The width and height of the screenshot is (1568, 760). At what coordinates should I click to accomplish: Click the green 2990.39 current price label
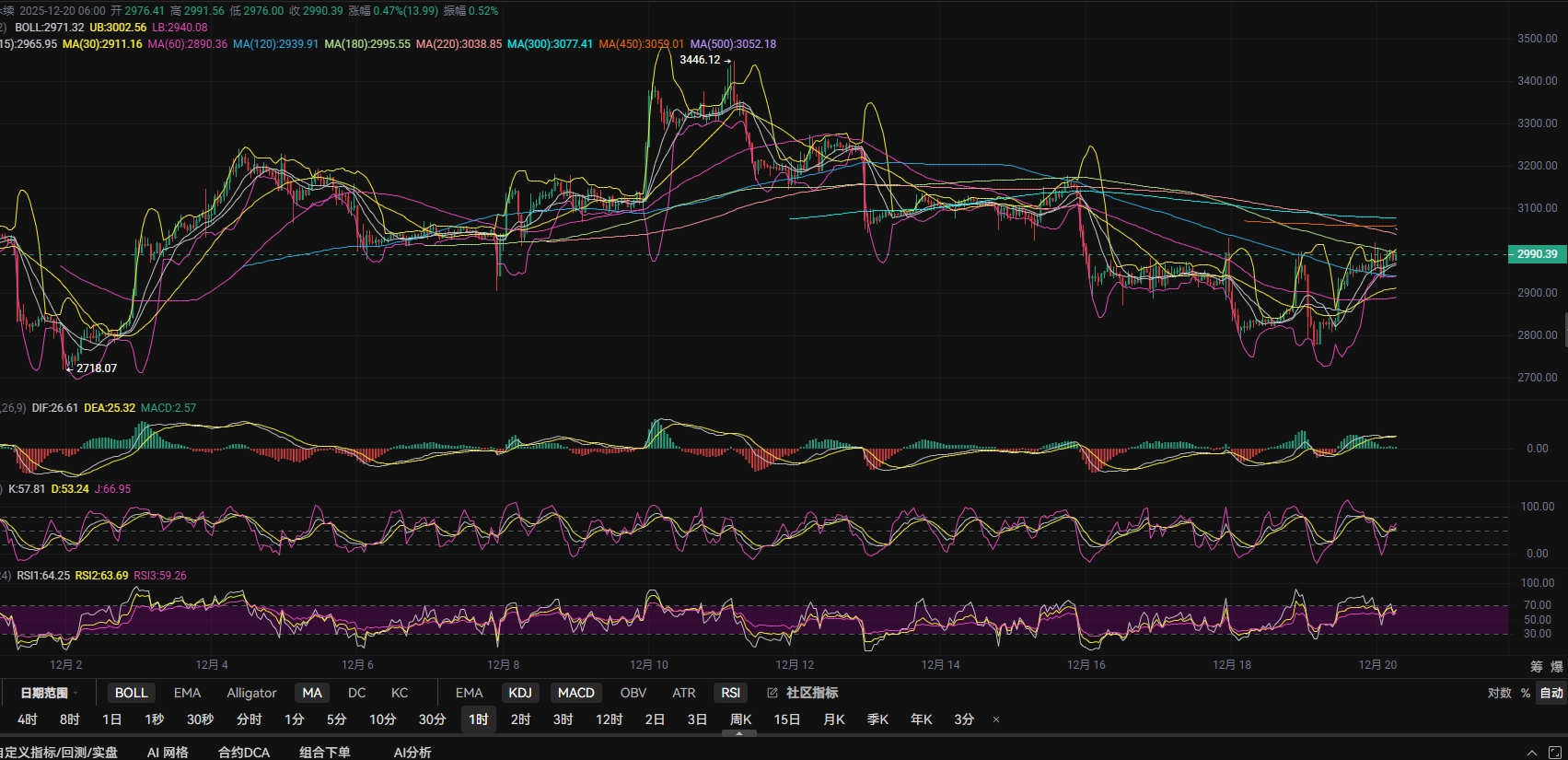tap(1537, 254)
